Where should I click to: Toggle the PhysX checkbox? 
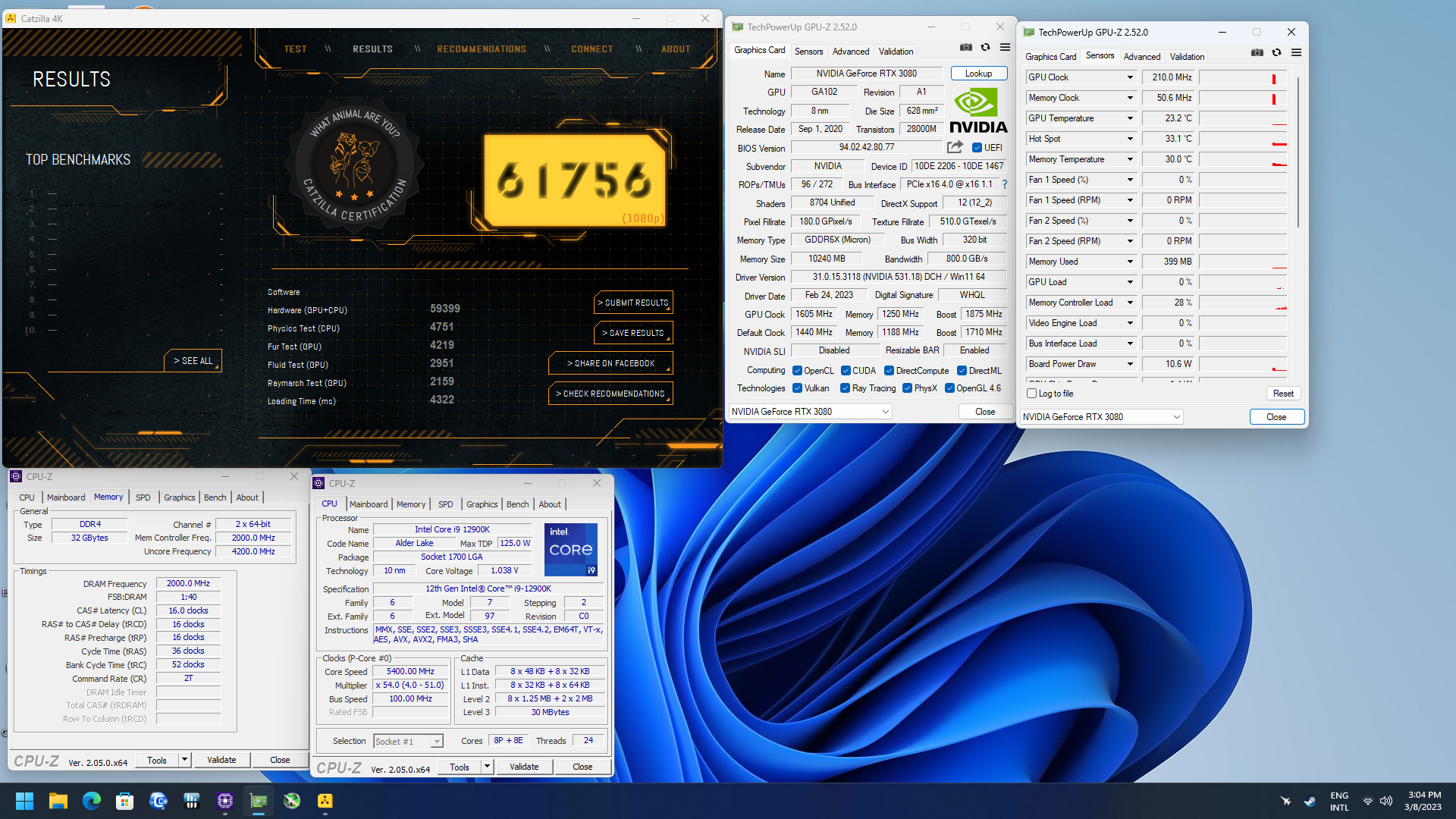click(907, 388)
